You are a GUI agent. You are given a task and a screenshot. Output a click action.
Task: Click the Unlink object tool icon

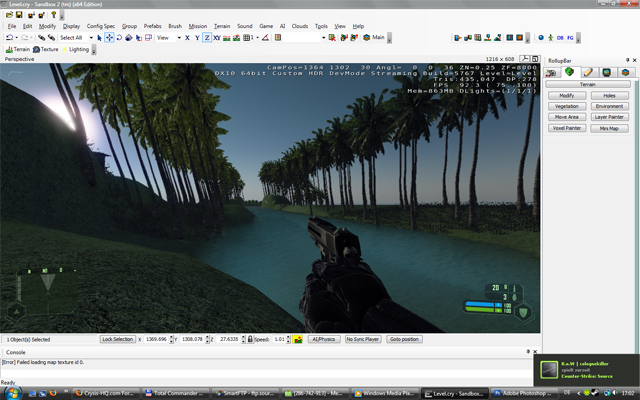[x=51, y=38]
